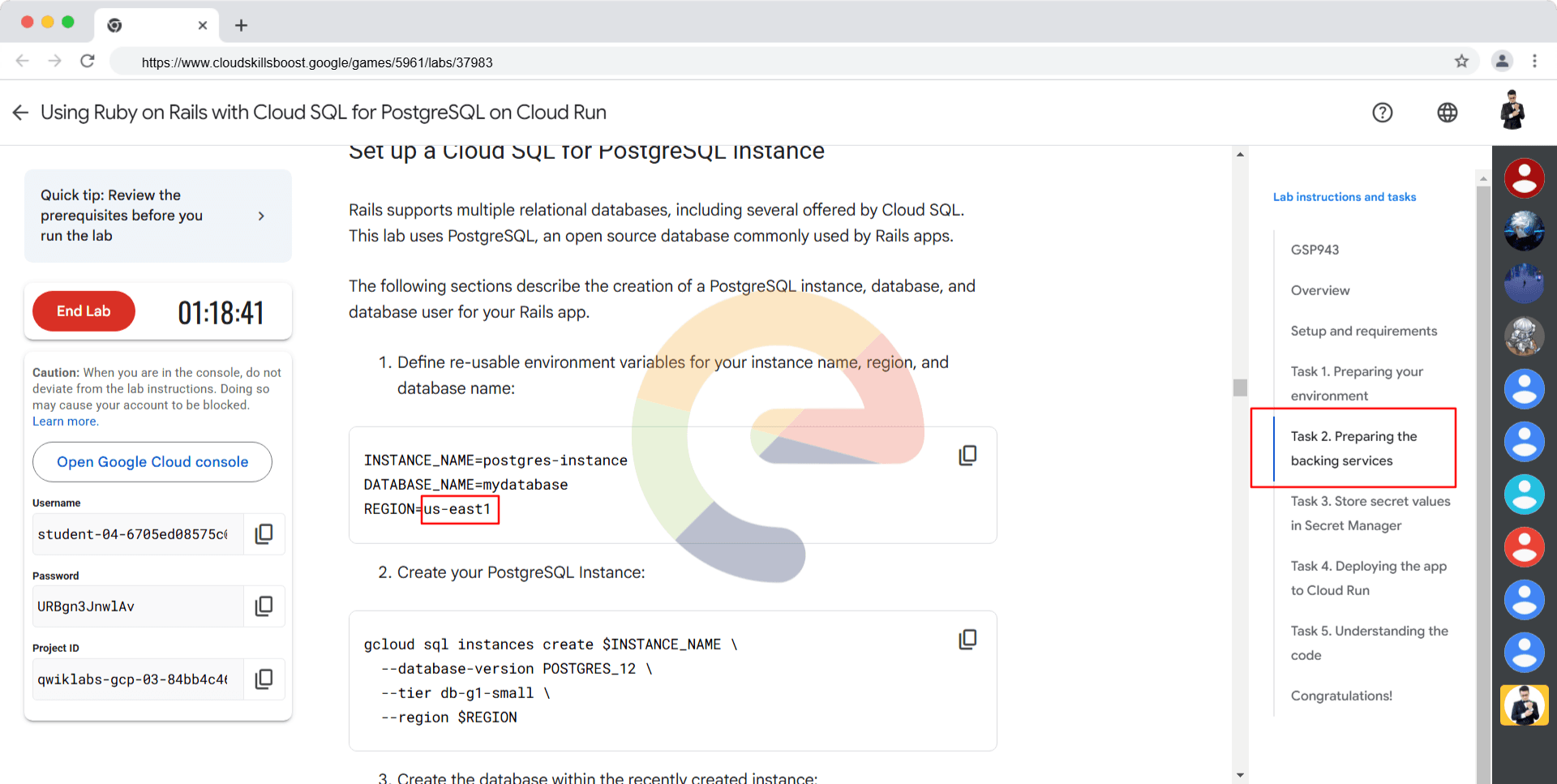Image resolution: width=1557 pixels, height=784 pixels.
Task: Copy the password to clipboard
Action: pos(264,606)
